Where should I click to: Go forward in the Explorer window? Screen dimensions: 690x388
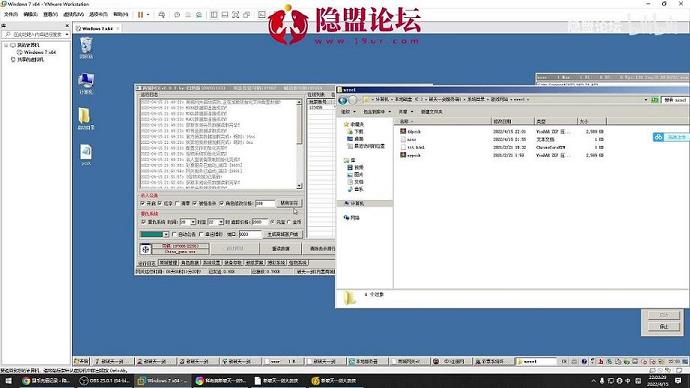[353, 100]
